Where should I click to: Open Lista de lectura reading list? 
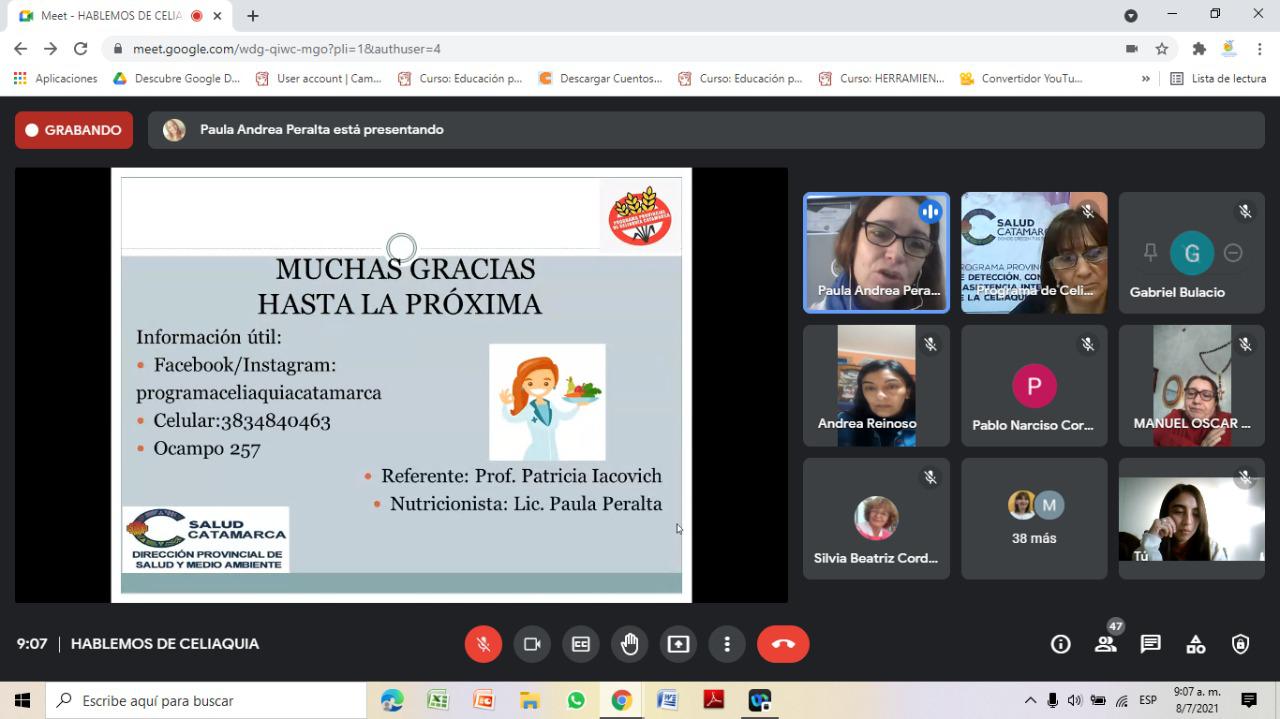tap(1218, 79)
